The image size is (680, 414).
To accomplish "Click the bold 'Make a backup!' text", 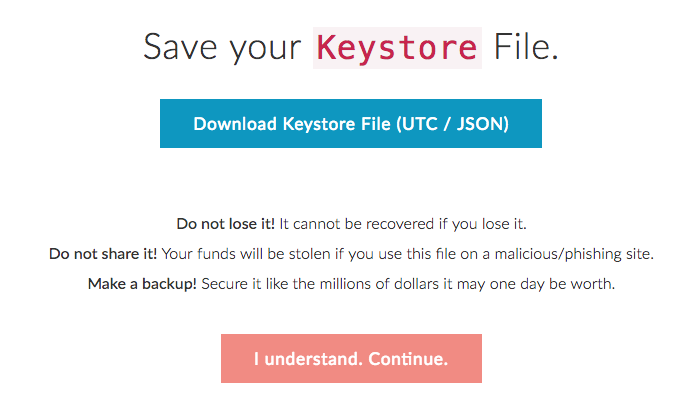I will [x=142, y=284].
